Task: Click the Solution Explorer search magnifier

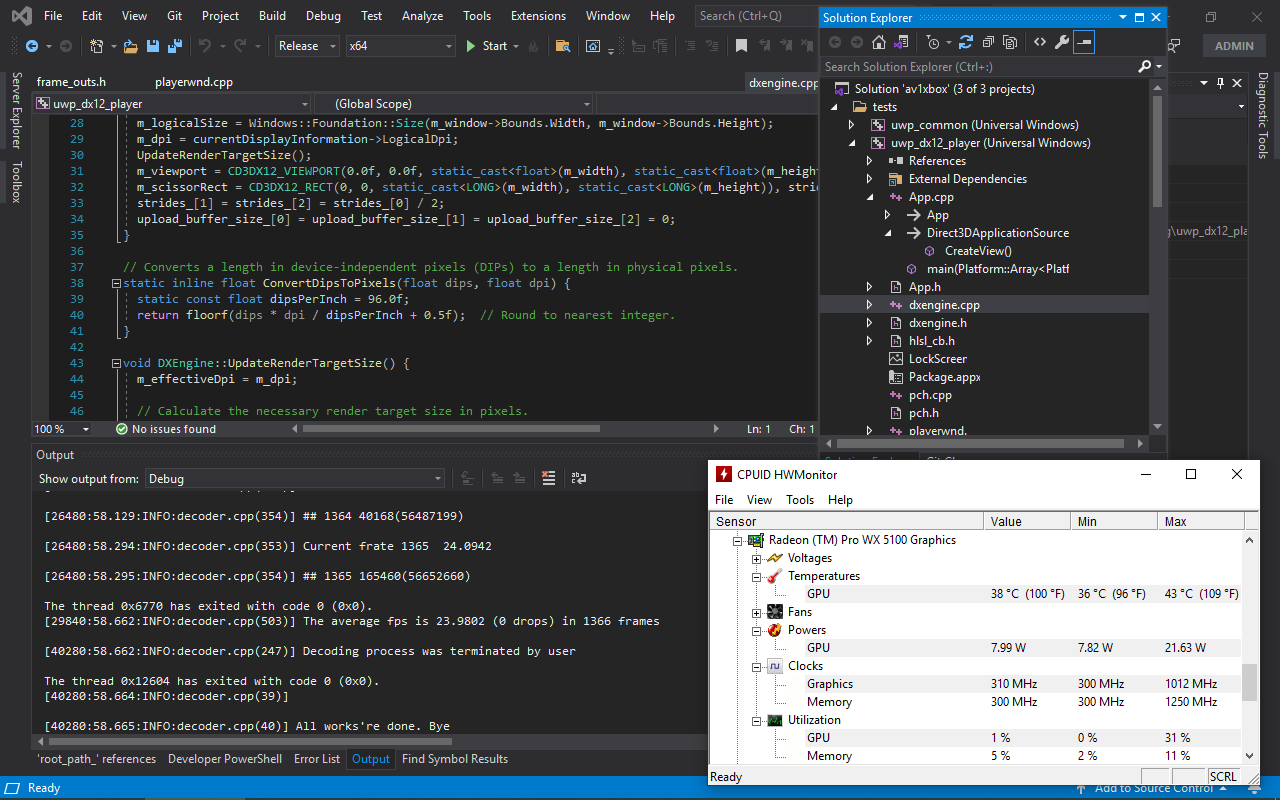Action: pyautogui.click(x=1145, y=66)
